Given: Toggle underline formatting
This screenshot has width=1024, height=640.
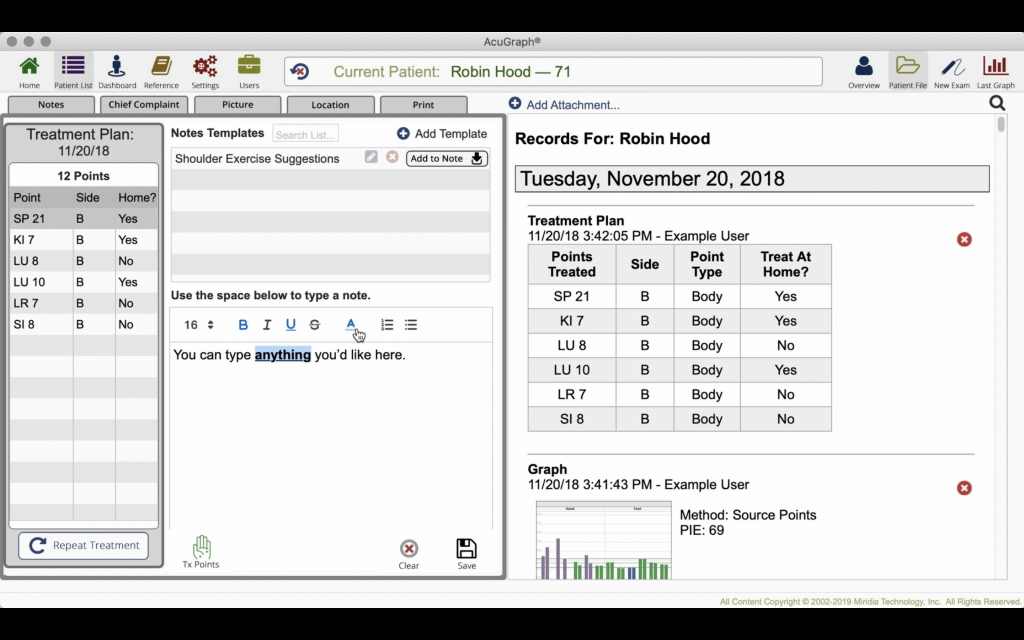Looking at the screenshot, I should pyautogui.click(x=291, y=325).
